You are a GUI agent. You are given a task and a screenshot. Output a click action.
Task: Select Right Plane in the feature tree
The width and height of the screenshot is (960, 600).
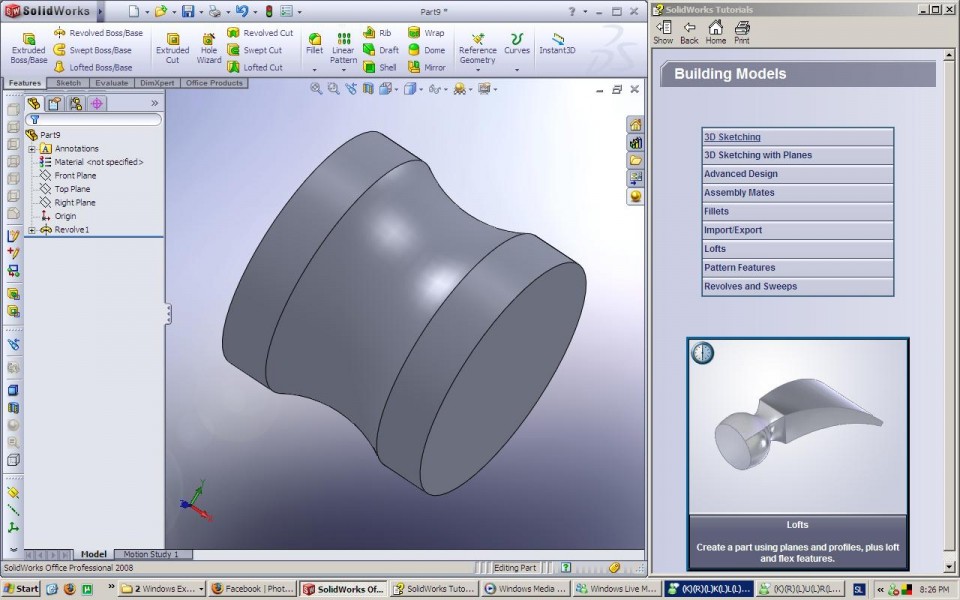[68, 203]
